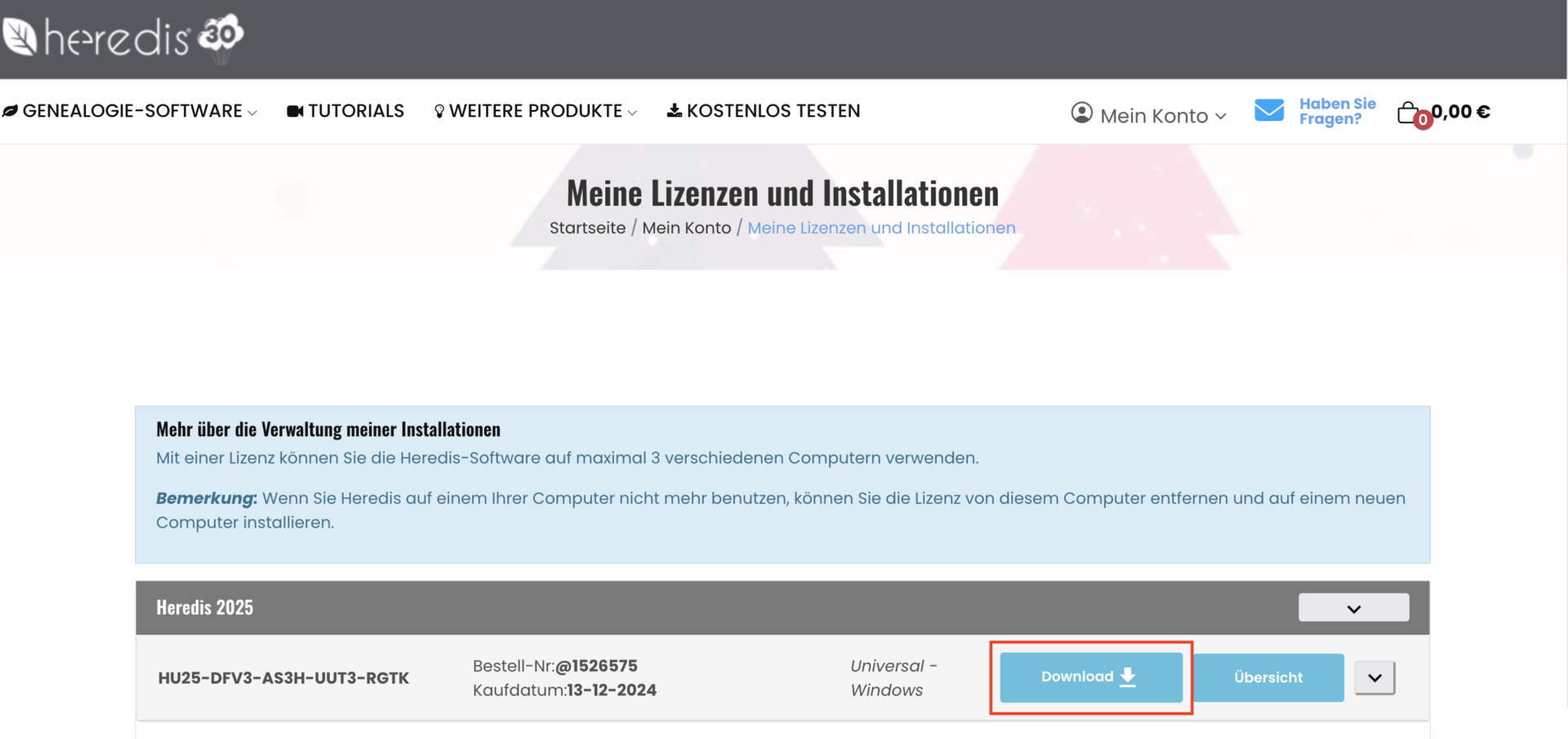Click the download arrow inside the Download button
The height and width of the screenshot is (739, 1568).
coord(1128,677)
